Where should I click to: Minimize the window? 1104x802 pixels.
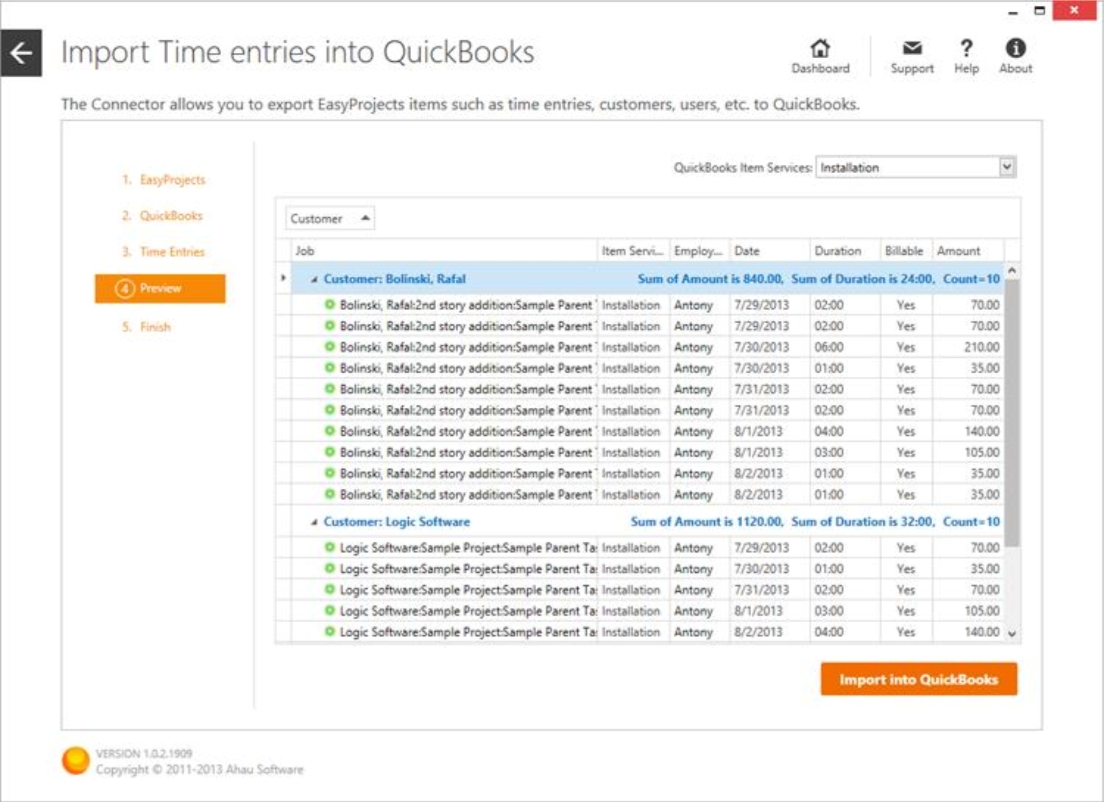point(1013,12)
